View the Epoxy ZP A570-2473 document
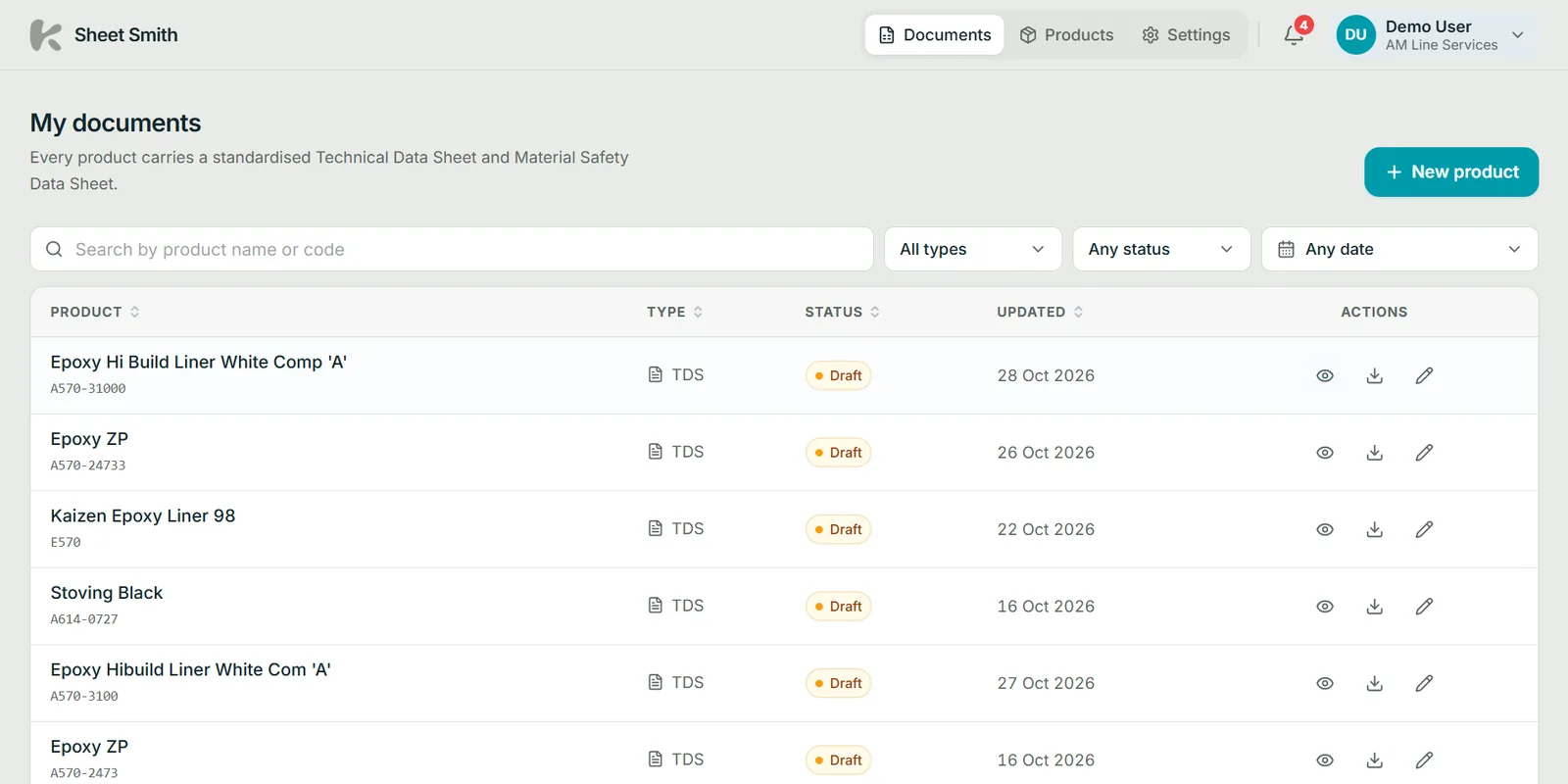The image size is (1568, 784). (x=1325, y=760)
